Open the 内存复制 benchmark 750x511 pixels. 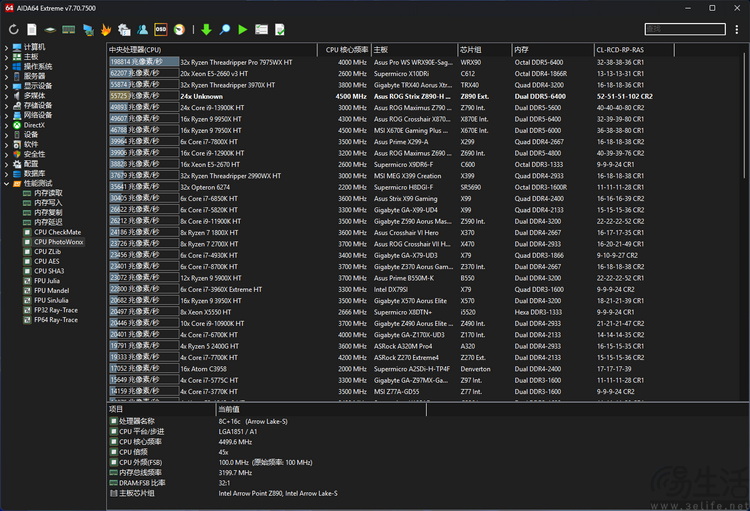click(x=48, y=212)
